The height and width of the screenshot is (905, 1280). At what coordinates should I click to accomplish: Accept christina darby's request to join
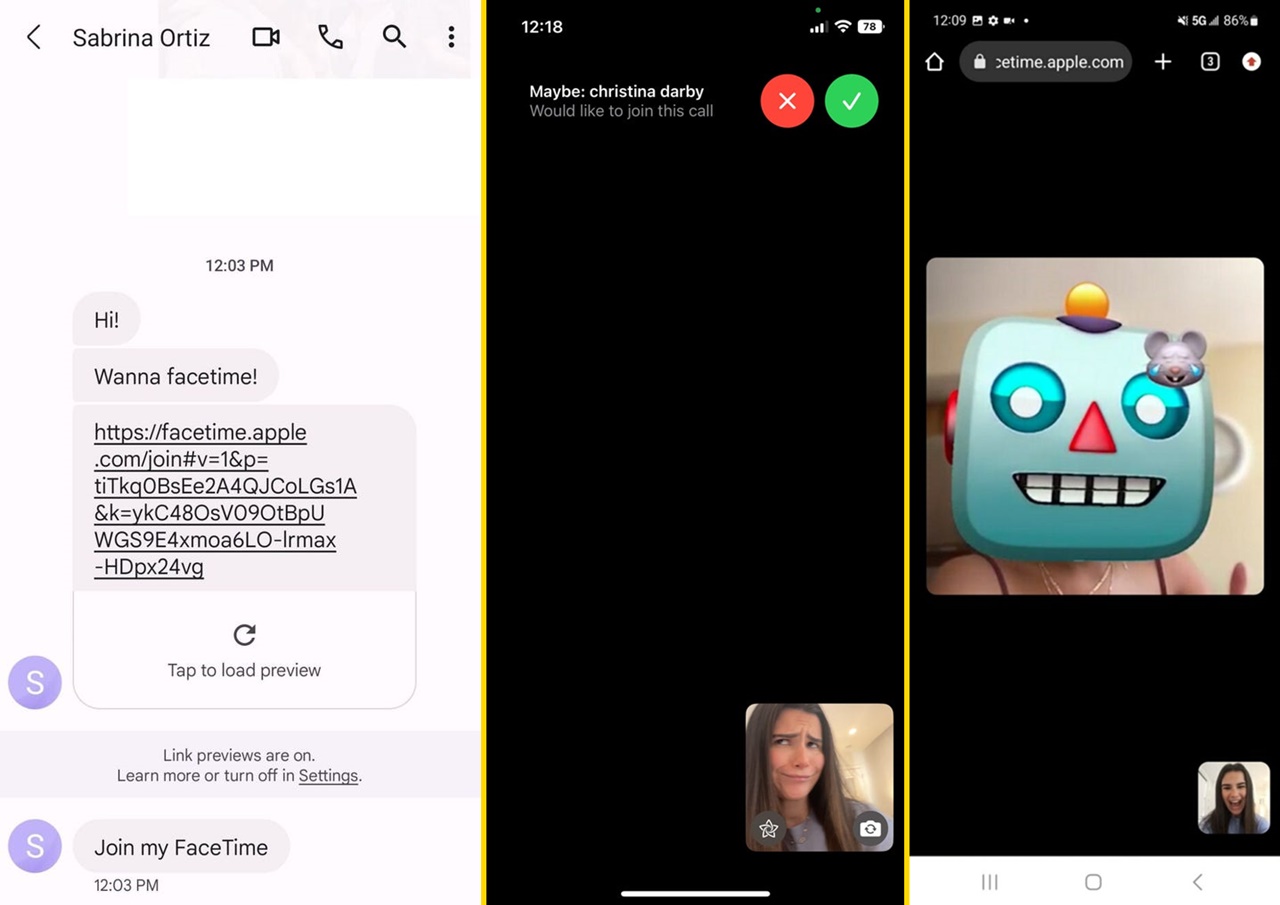pos(851,100)
